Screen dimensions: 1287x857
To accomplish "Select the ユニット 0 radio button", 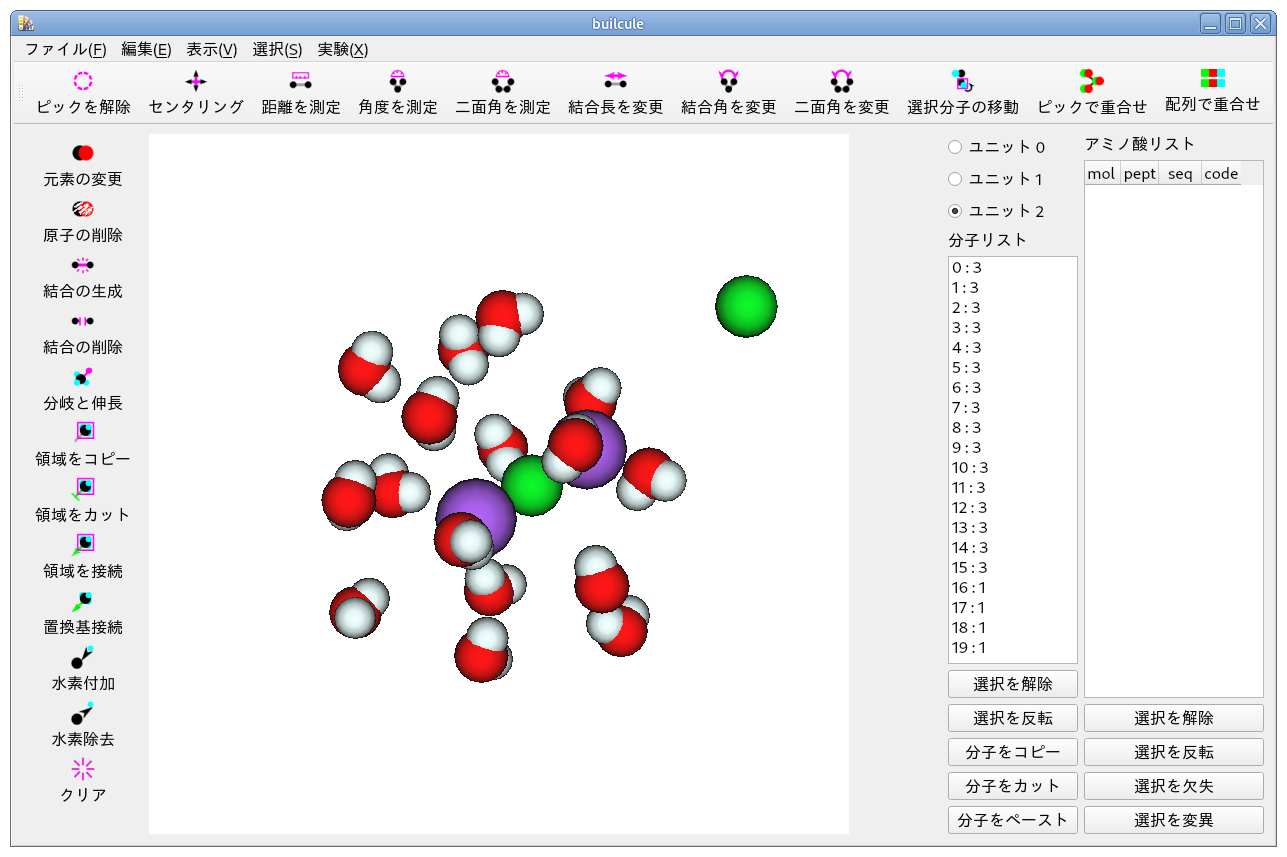I will [955, 147].
